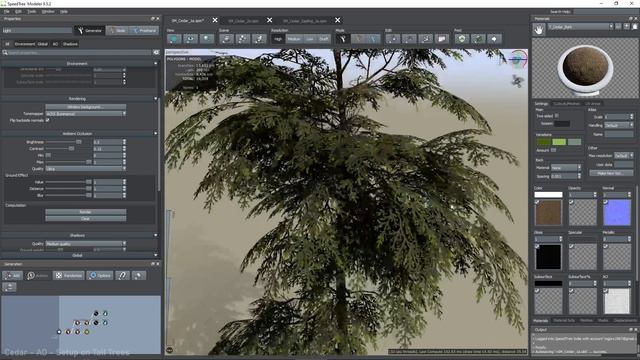Click the Clear computation button
This screenshot has width=640, height=360.
(x=85, y=219)
